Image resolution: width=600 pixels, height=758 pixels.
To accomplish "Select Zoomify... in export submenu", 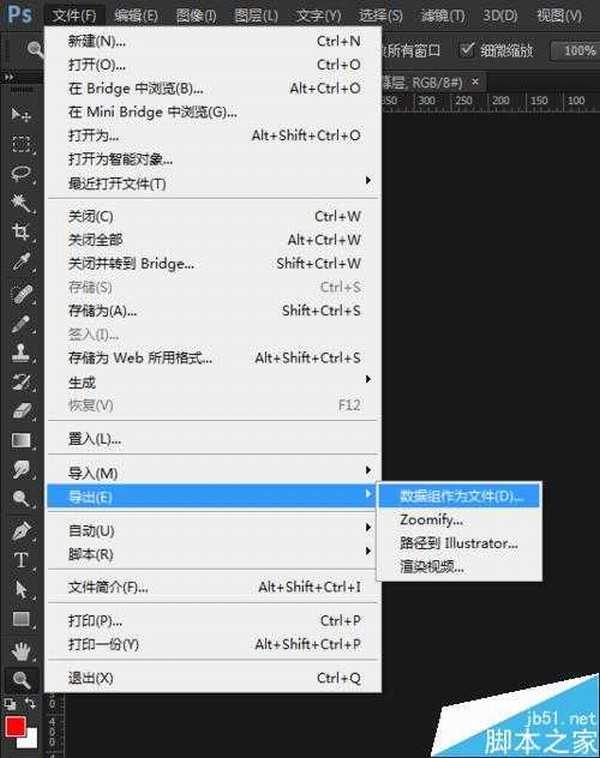I will pos(459,520).
